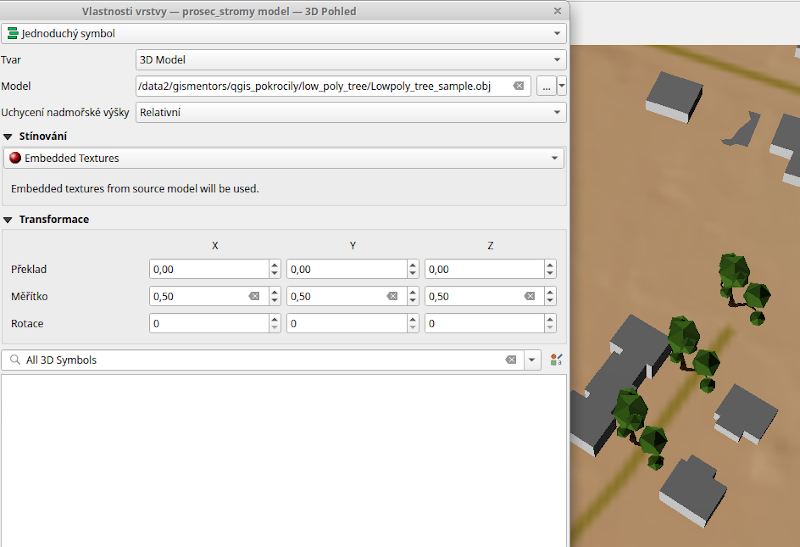Increase the Překlad Y value
800x547 pixels.
tap(413, 265)
